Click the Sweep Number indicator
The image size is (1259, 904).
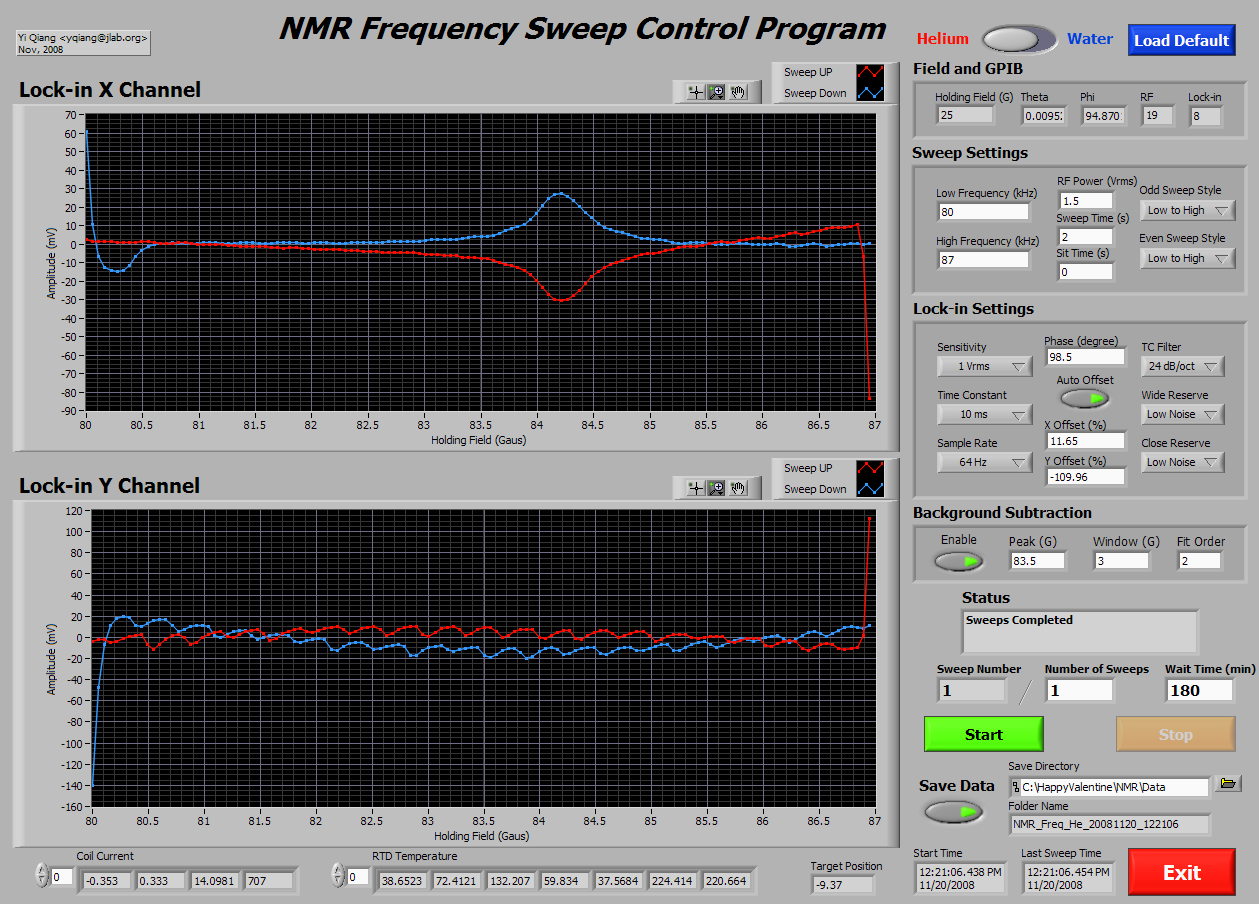click(x=972, y=690)
